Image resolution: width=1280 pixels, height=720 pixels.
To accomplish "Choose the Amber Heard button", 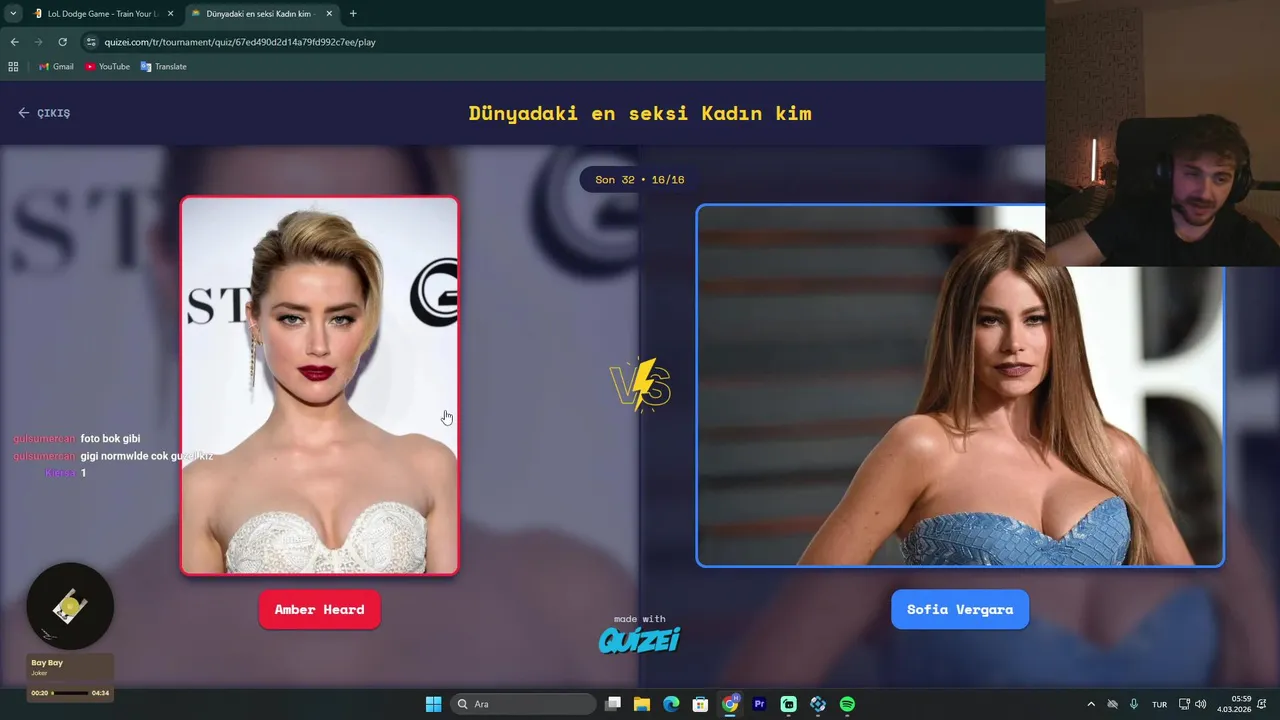I will click(x=320, y=609).
